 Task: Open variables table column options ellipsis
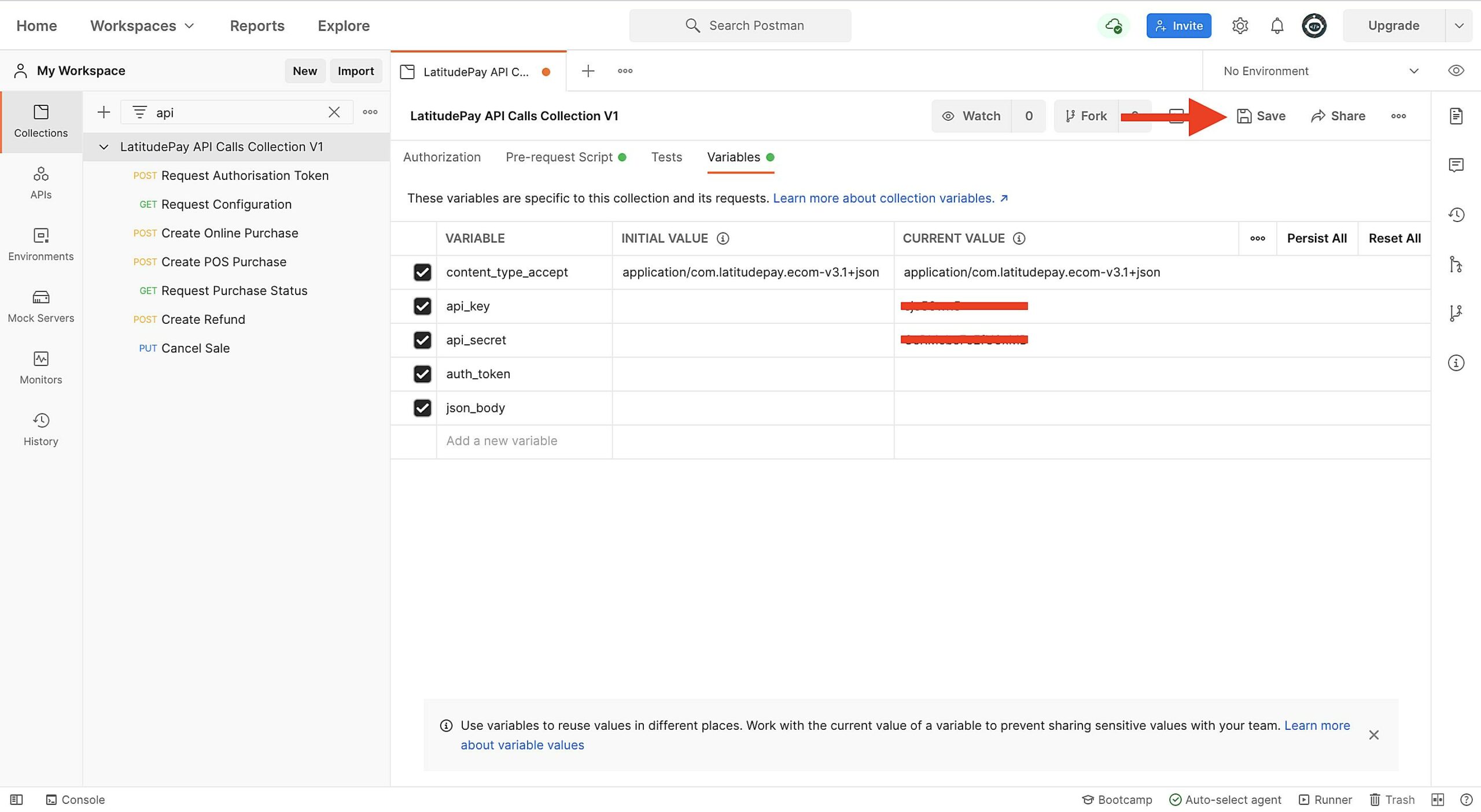pyautogui.click(x=1257, y=238)
